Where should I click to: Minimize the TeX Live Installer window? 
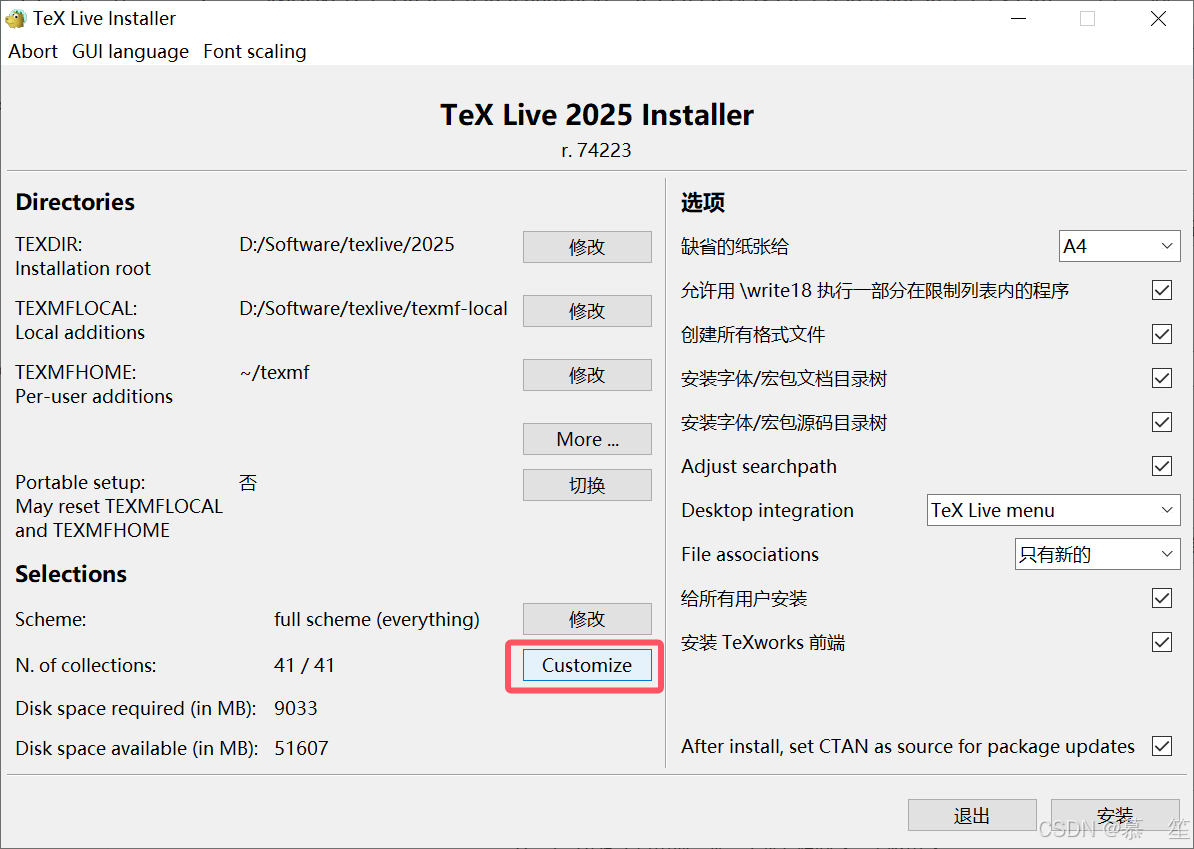click(x=1018, y=18)
